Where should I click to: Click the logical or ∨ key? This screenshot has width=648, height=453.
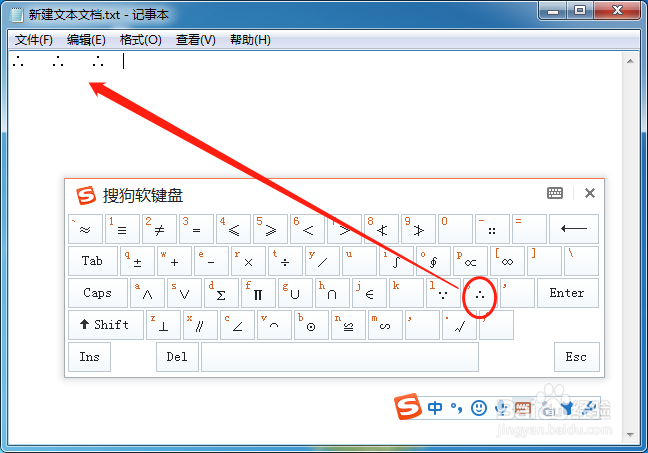[x=184, y=293]
